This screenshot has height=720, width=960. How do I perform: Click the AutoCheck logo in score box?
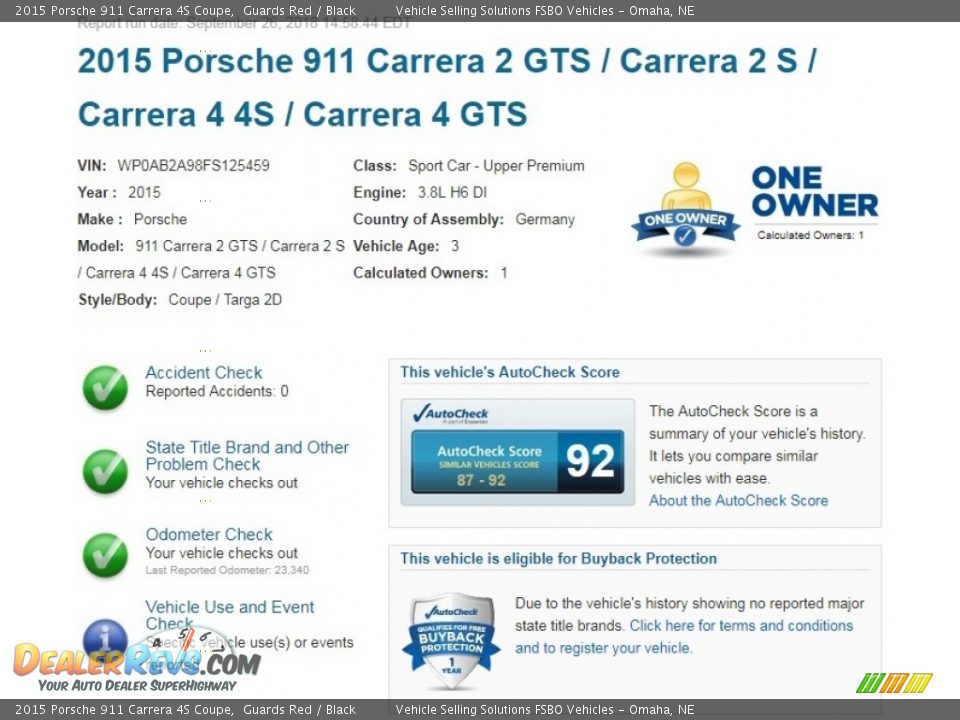coord(451,414)
